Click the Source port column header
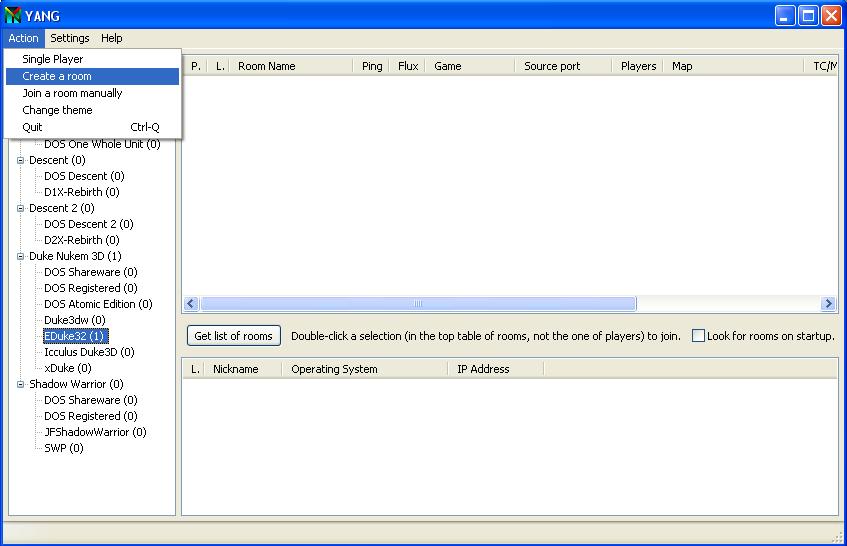The height and width of the screenshot is (546, 847). coord(562,66)
